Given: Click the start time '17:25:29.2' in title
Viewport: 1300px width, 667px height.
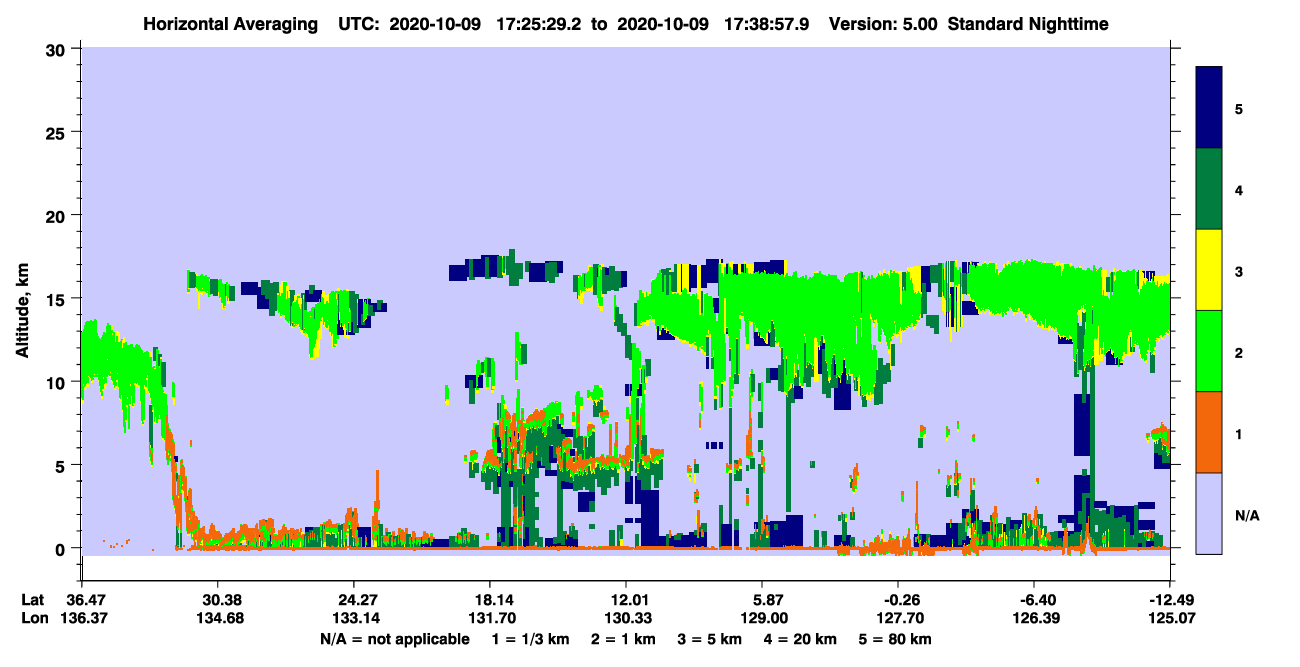Looking at the screenshot, I should (540, 24).
